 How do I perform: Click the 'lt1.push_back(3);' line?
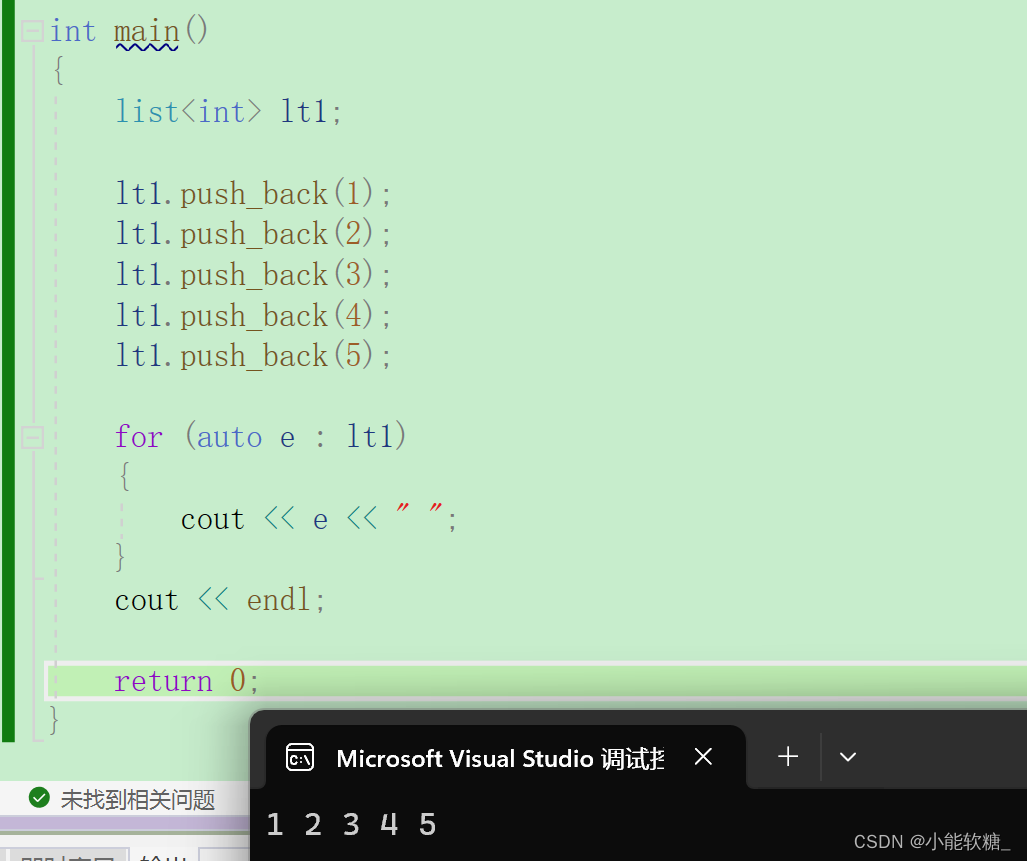(253, 274)
